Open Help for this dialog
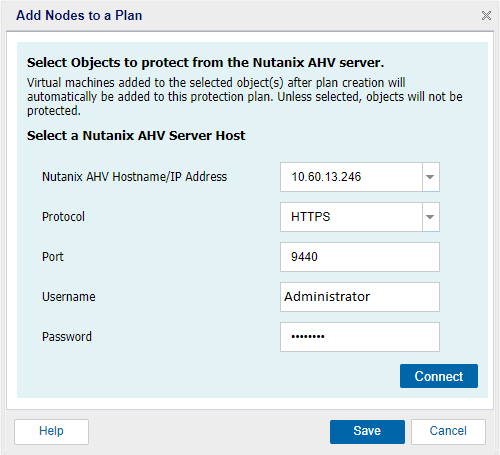 [x=51, y=432]
